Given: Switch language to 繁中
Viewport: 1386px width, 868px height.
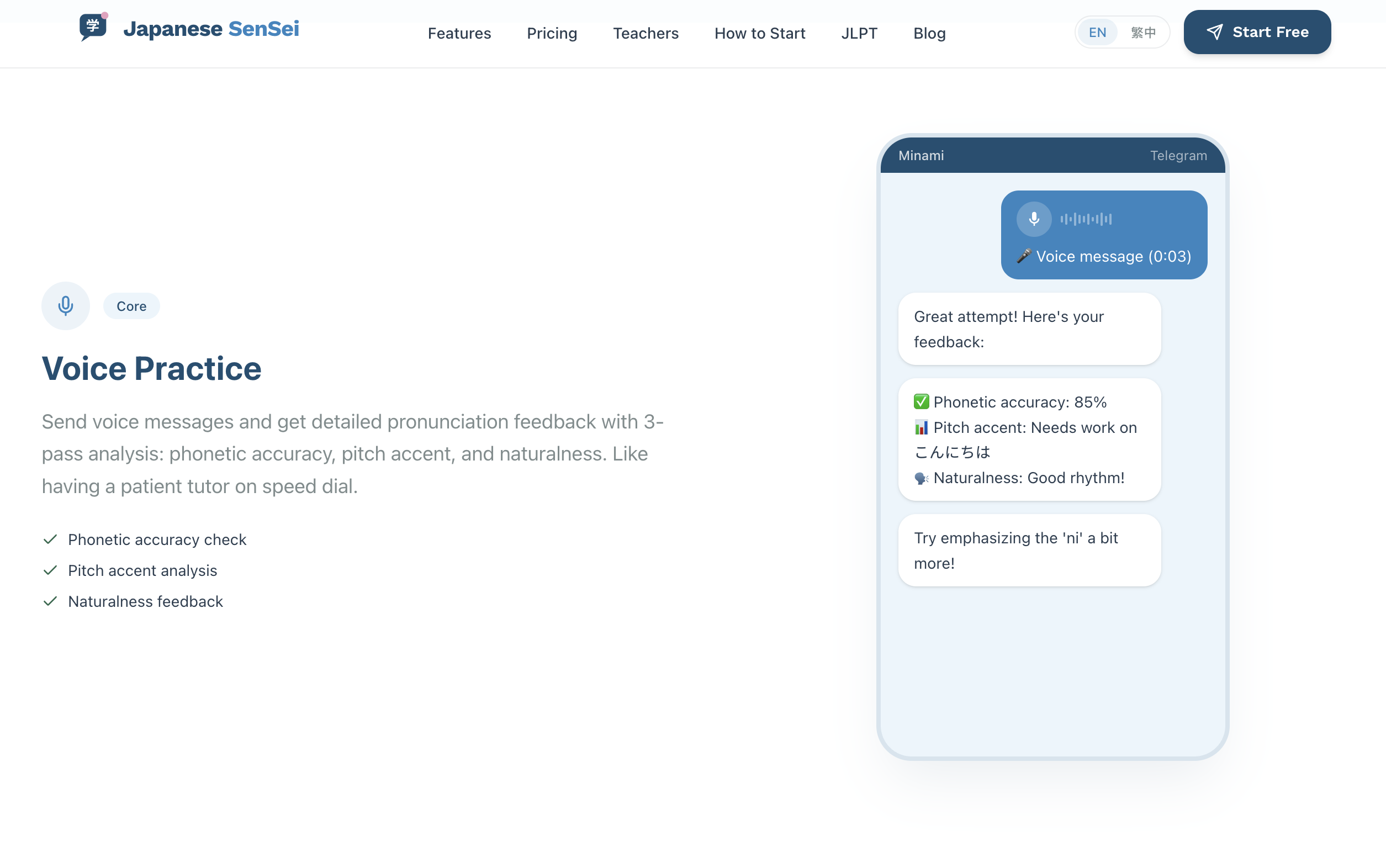Looking at the screenshot, I should click(x=1145, y=32).
